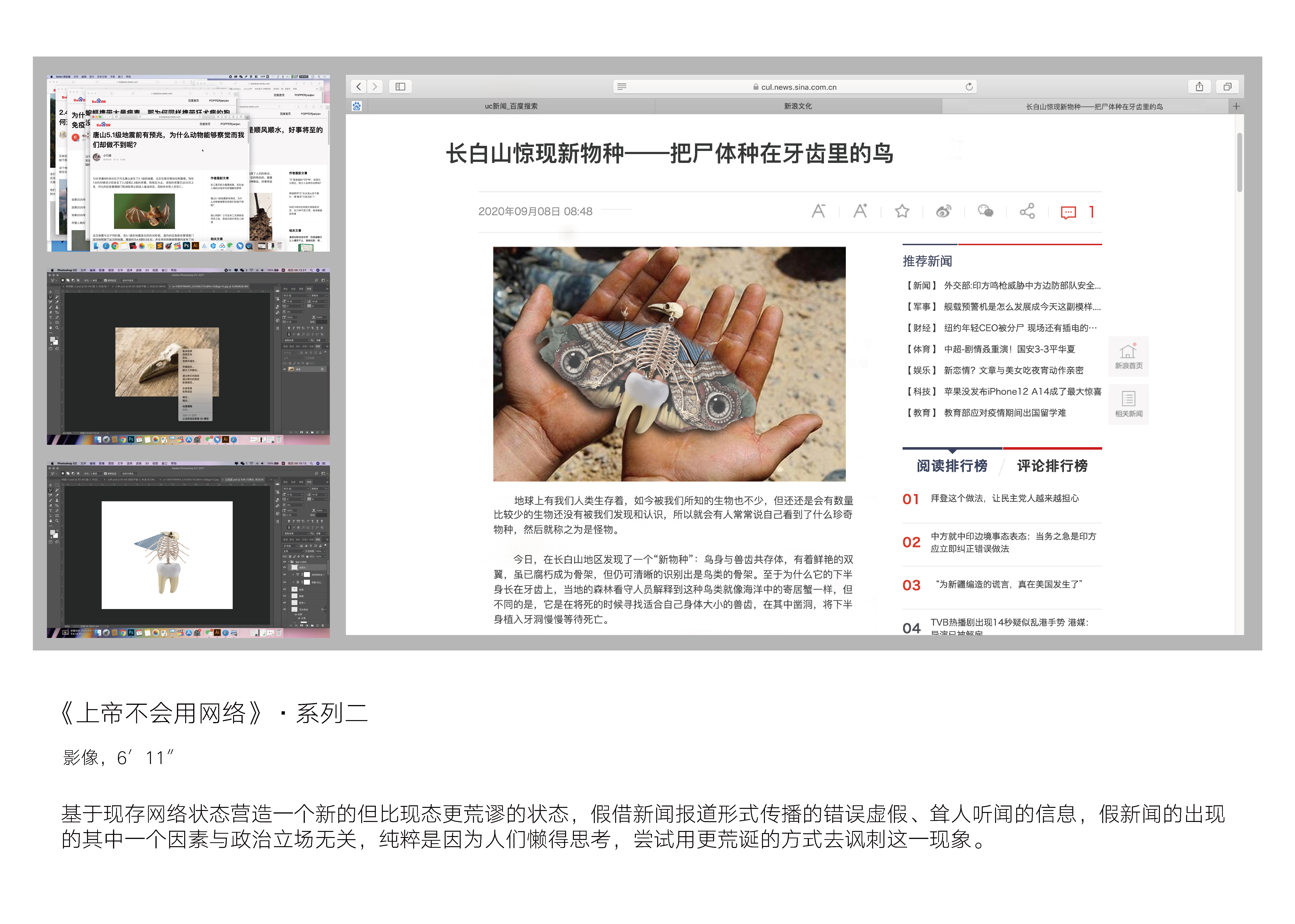Viewport: 1295px width, 924px height.
Task: Increase article font size with A+
Action: pos(860,211)
